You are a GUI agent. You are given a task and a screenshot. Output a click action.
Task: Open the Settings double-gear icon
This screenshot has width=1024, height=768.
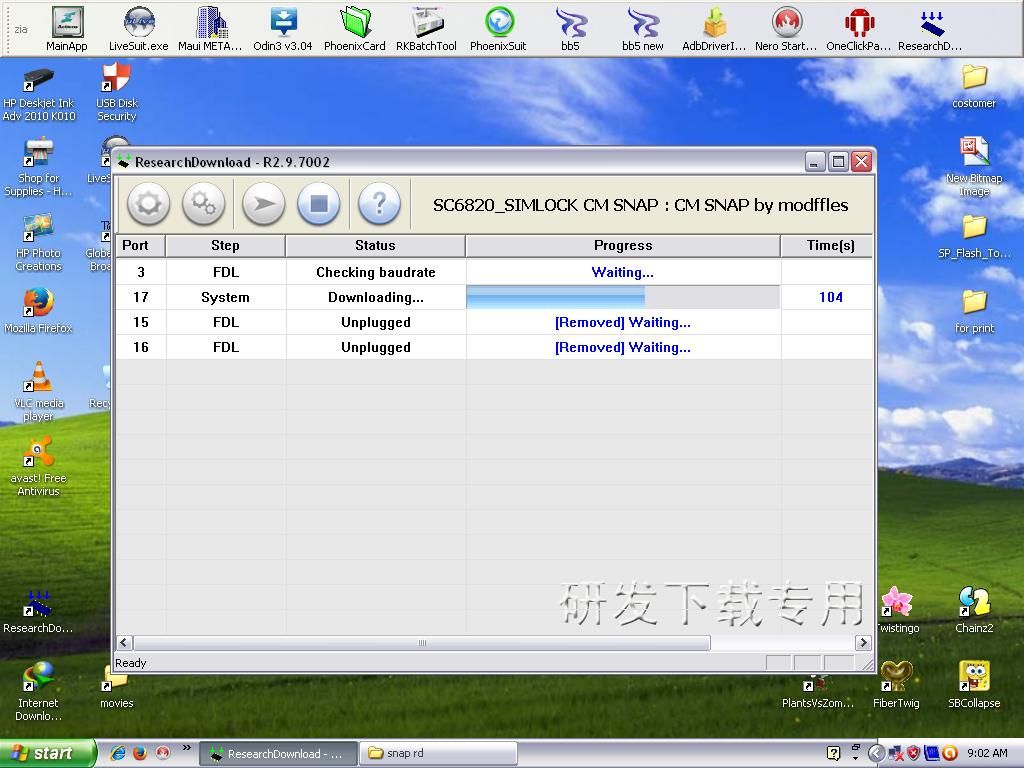click(x=204, y=204)
